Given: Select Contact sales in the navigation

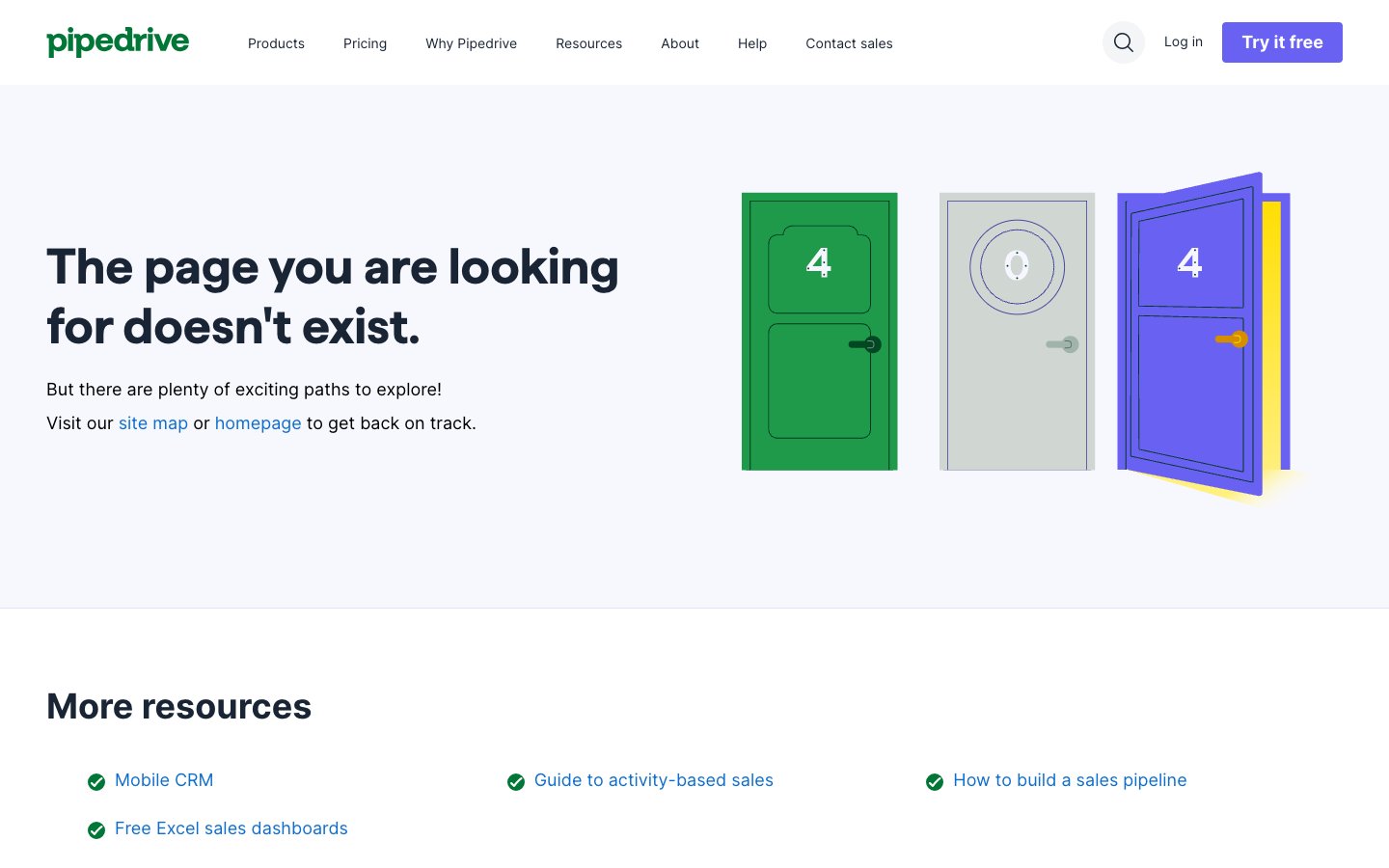Looking at the screenshot, I should 849,43.
